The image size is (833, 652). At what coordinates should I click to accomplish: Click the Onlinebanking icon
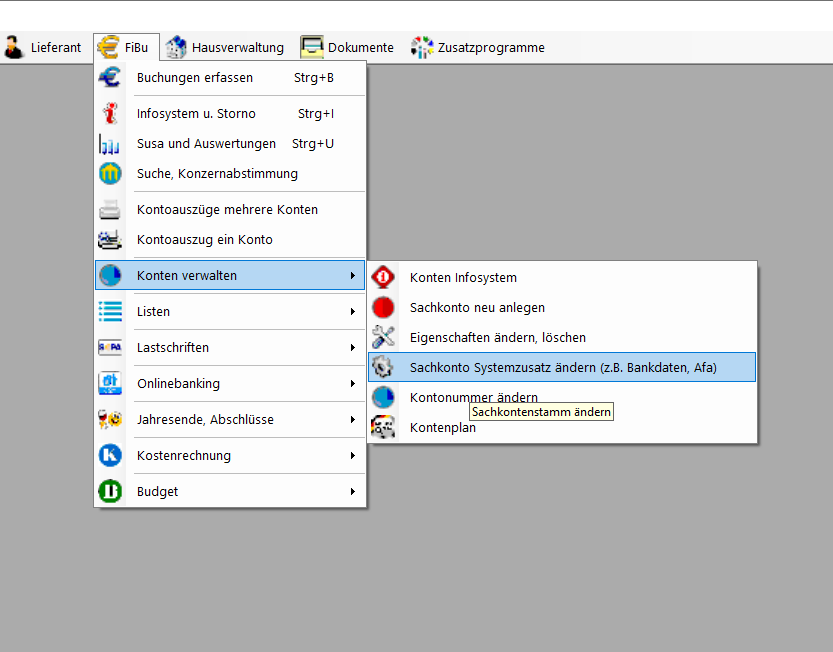point(110,384)
